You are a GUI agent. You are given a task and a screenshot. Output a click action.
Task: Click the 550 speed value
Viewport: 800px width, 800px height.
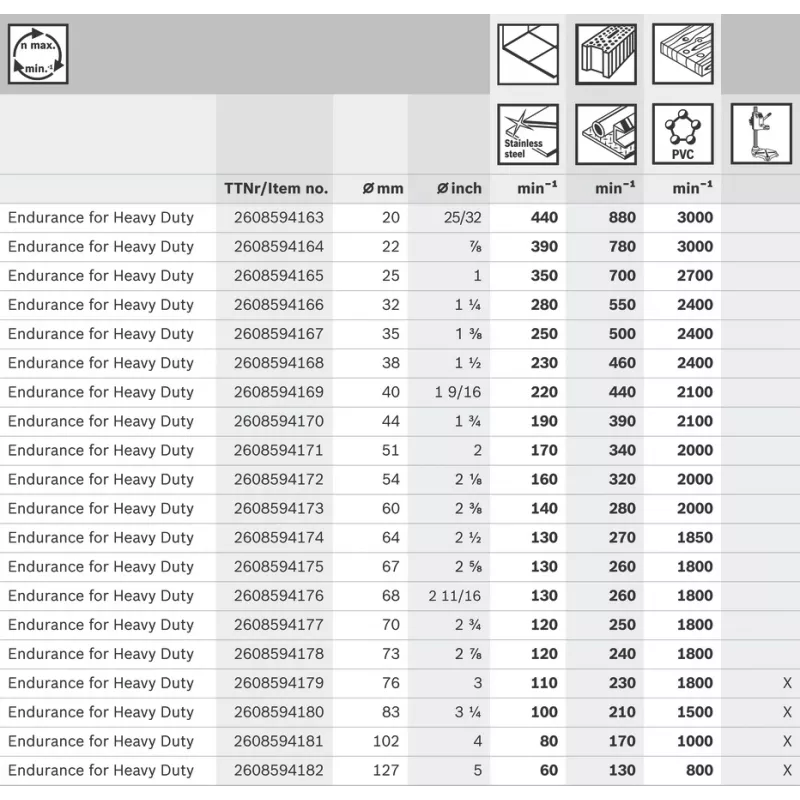pos(622,305)
